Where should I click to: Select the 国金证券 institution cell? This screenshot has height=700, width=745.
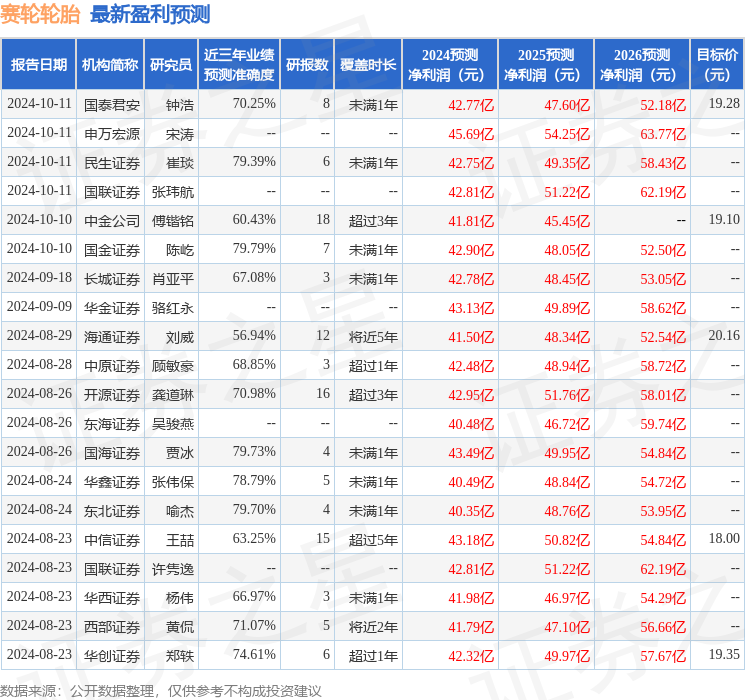click(112, 250)
